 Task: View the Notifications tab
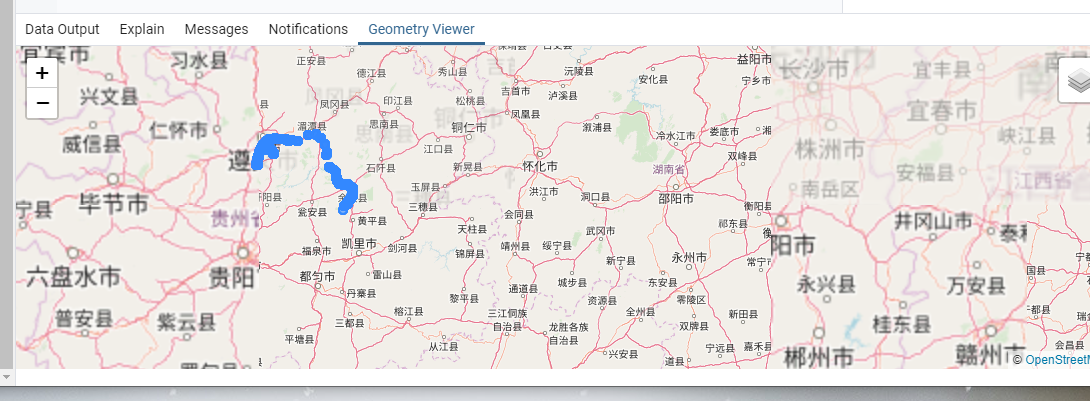(308, 29)
